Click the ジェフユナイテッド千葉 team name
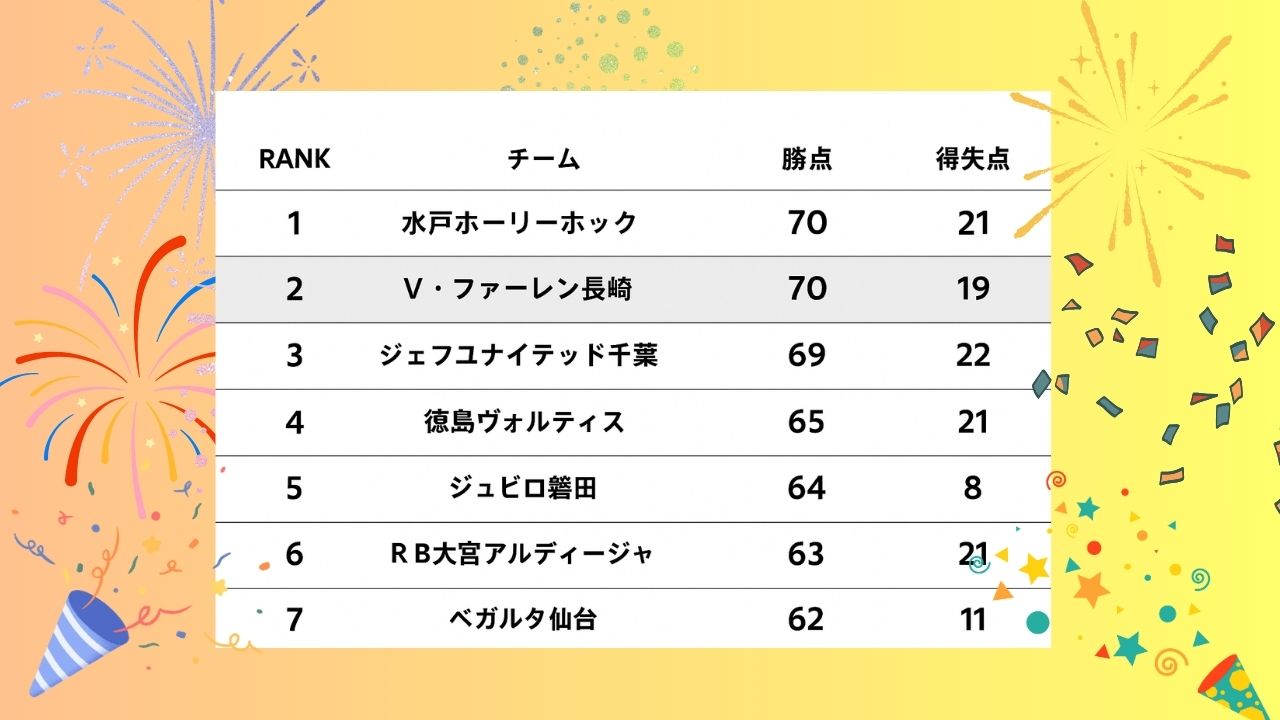This screenshot has height=720, width=1280. tap(519, 355)
